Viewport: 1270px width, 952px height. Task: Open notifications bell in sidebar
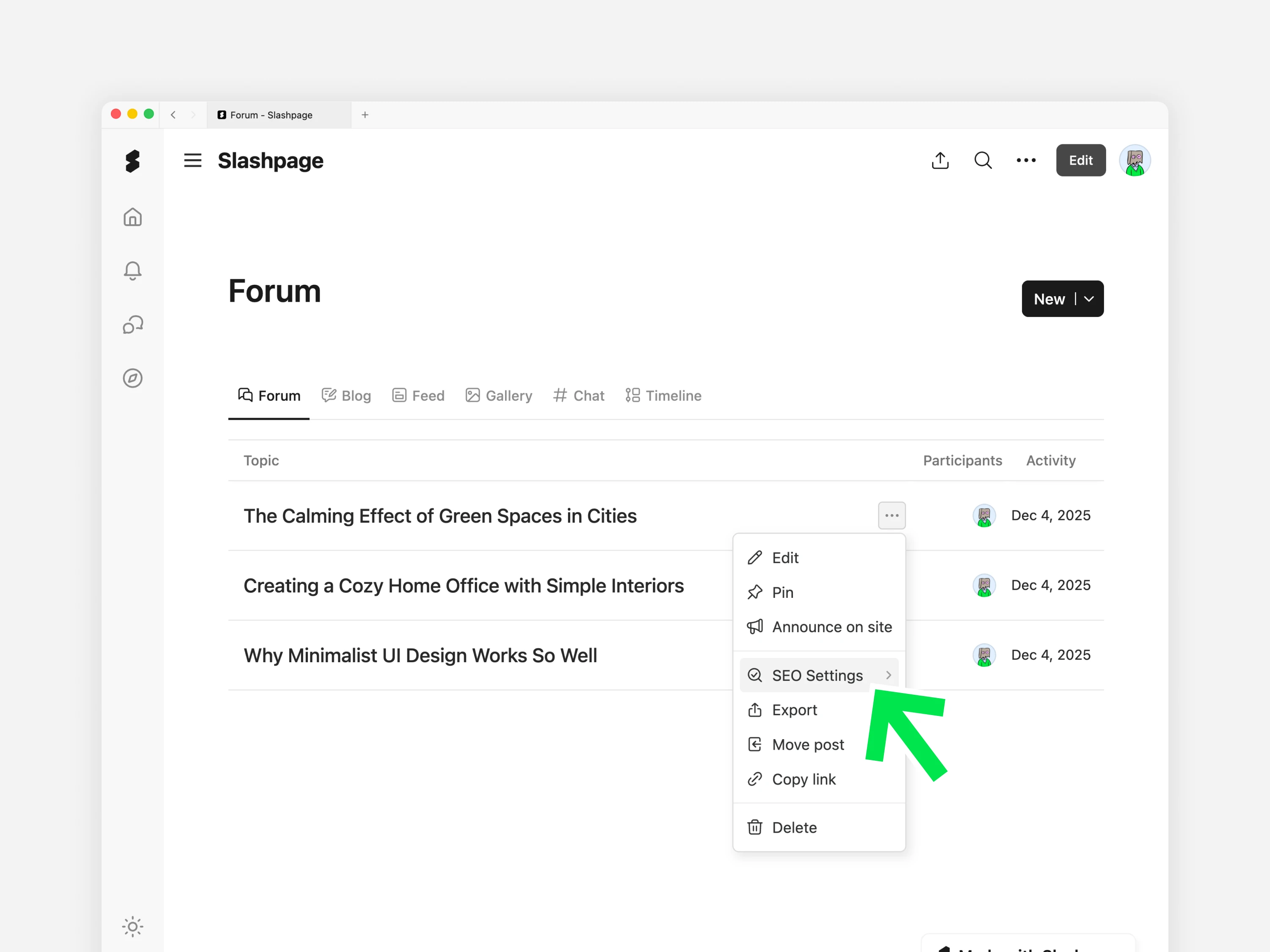[133, 270]
